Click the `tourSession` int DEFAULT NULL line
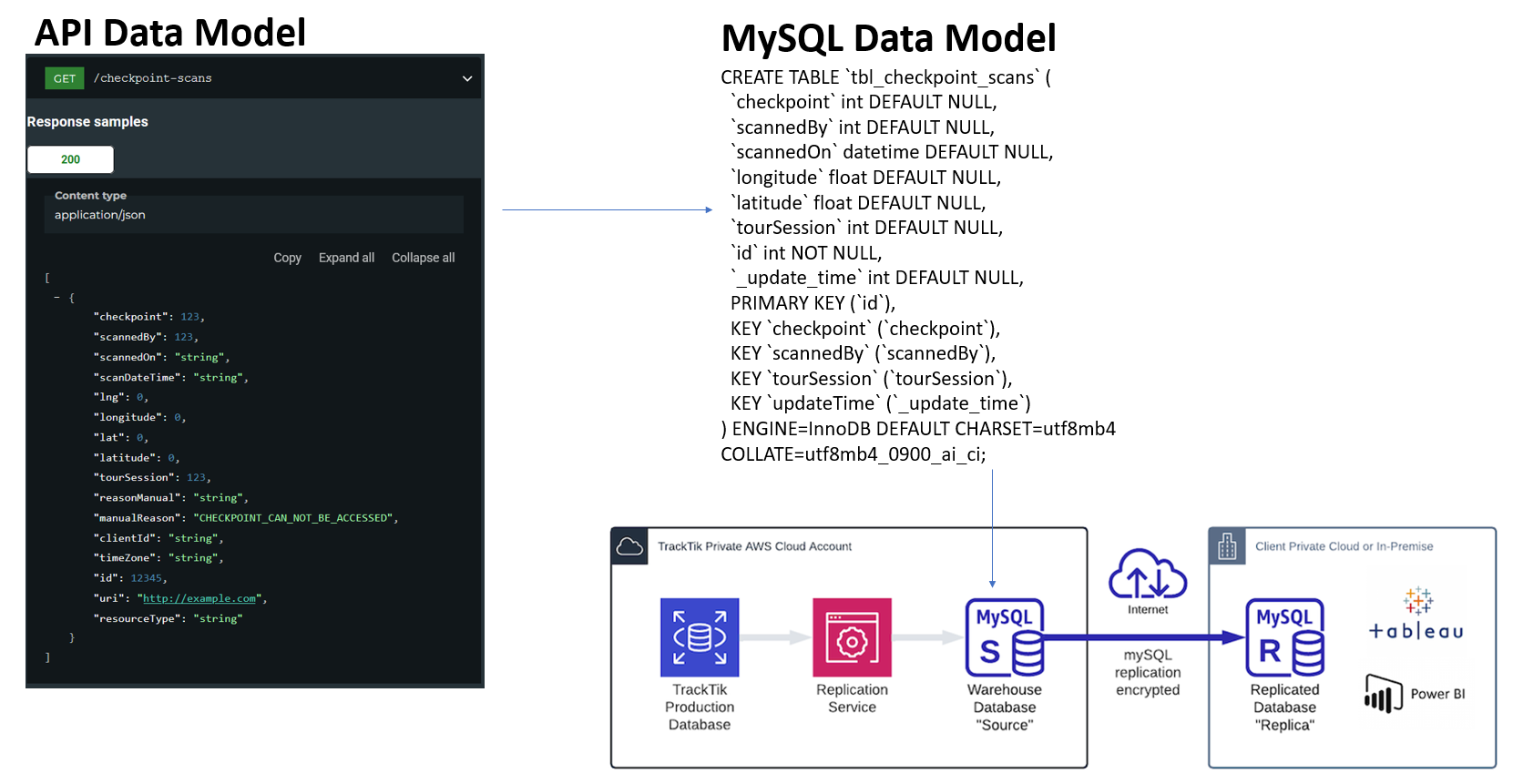 (x=866, y=228)
